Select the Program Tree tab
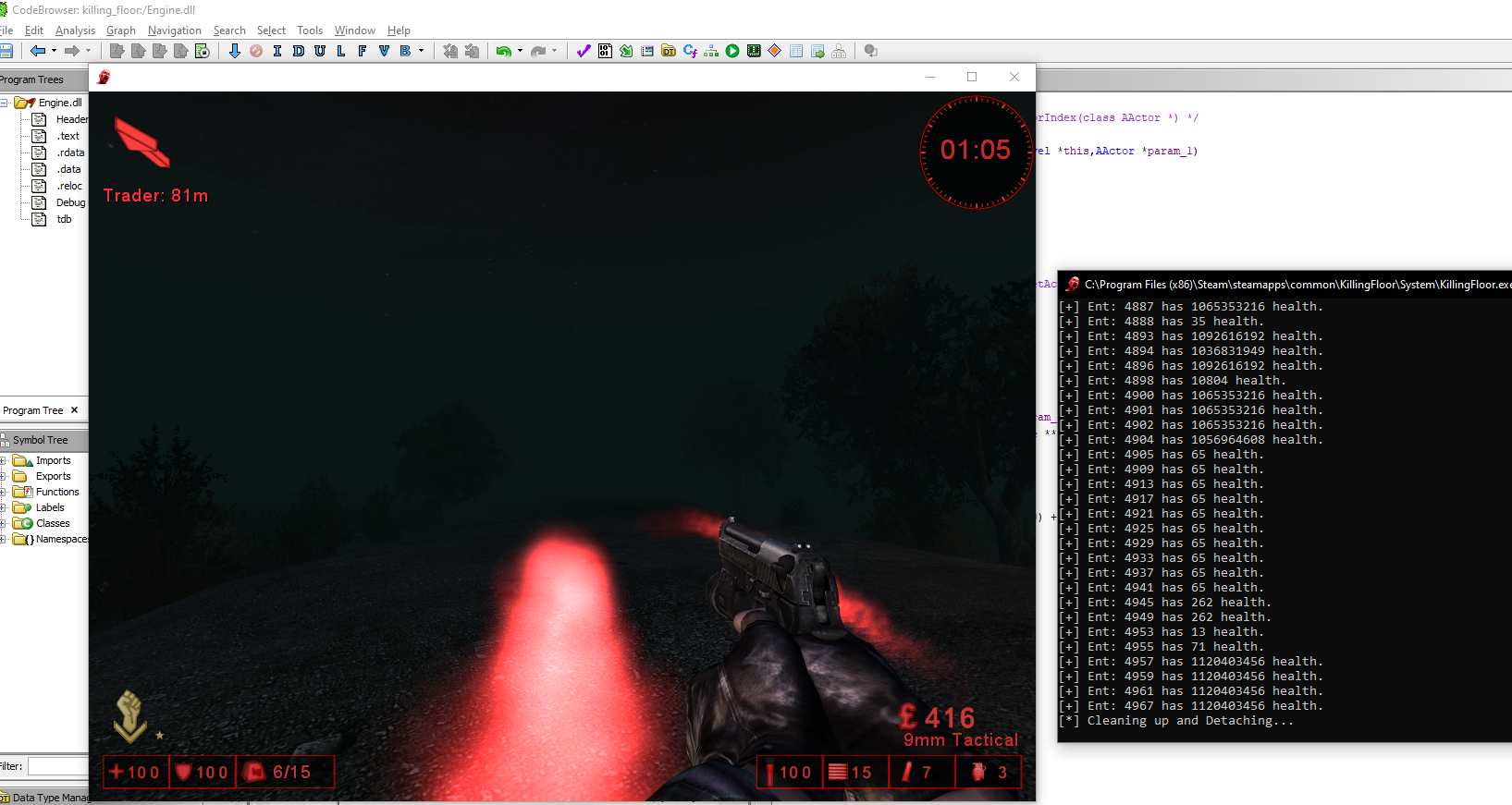1512x805 pixels. point(33,410)
